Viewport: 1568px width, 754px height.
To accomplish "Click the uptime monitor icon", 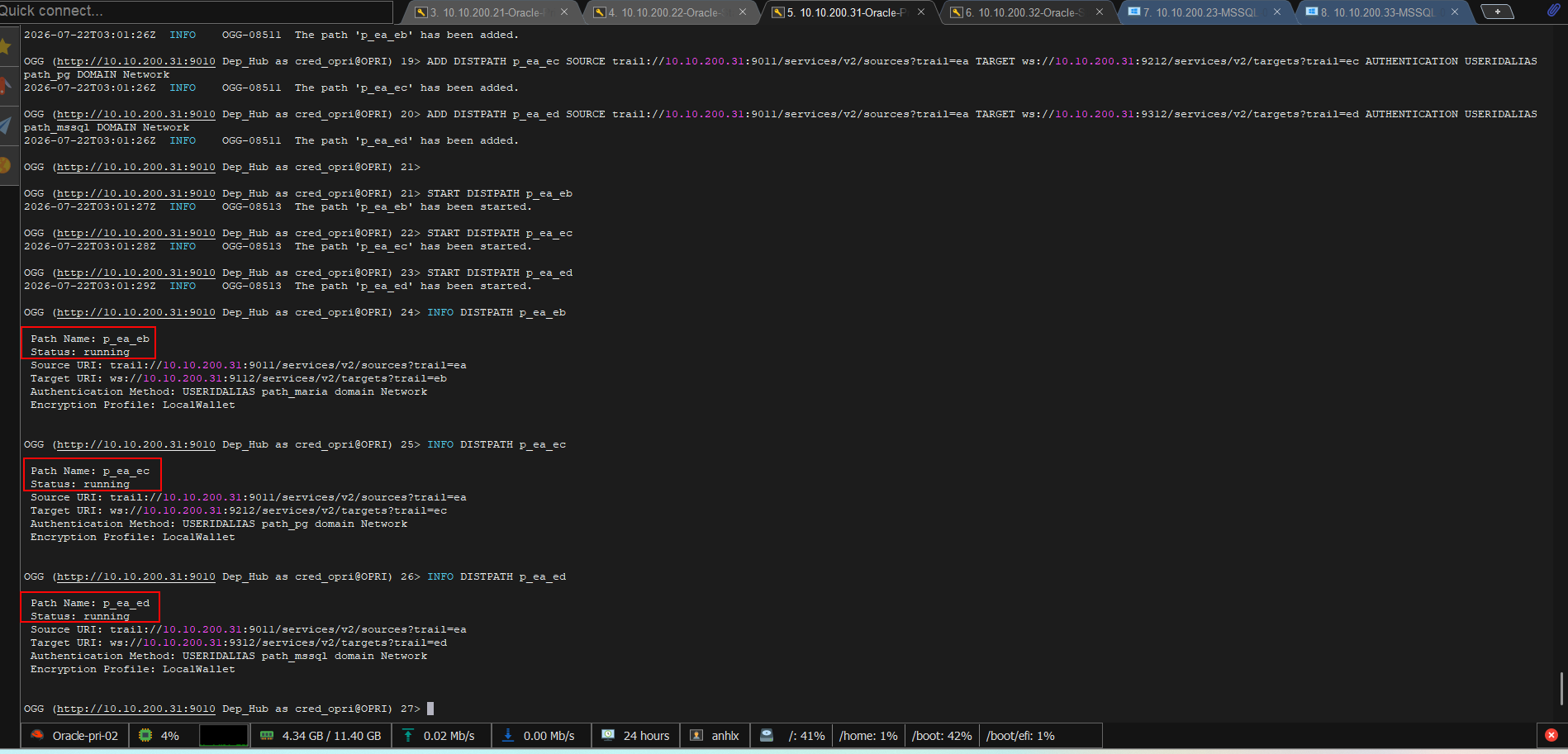I will pyautogui.click(x=608, y=735).
